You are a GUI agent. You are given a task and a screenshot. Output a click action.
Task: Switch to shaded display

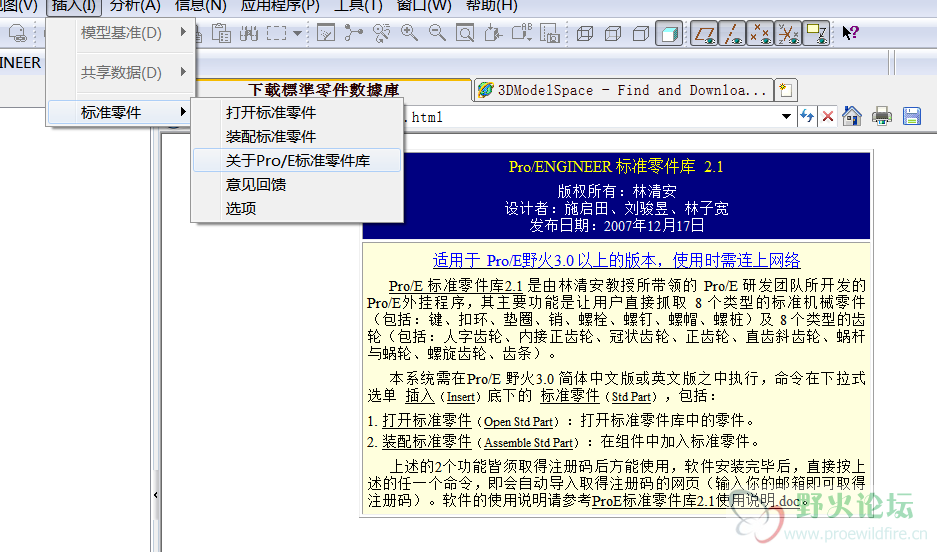point(669,33)
